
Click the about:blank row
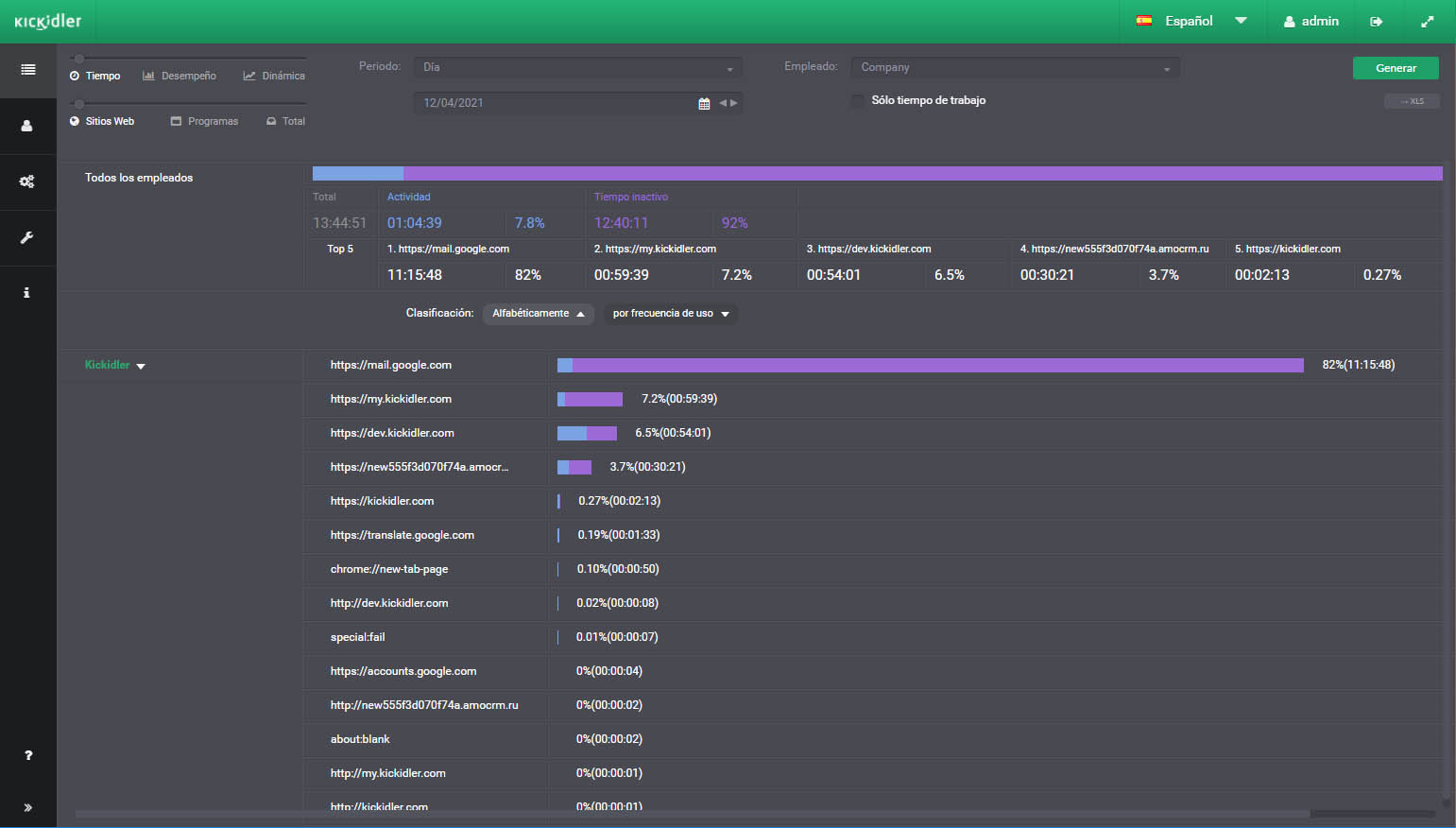(873, 739)
